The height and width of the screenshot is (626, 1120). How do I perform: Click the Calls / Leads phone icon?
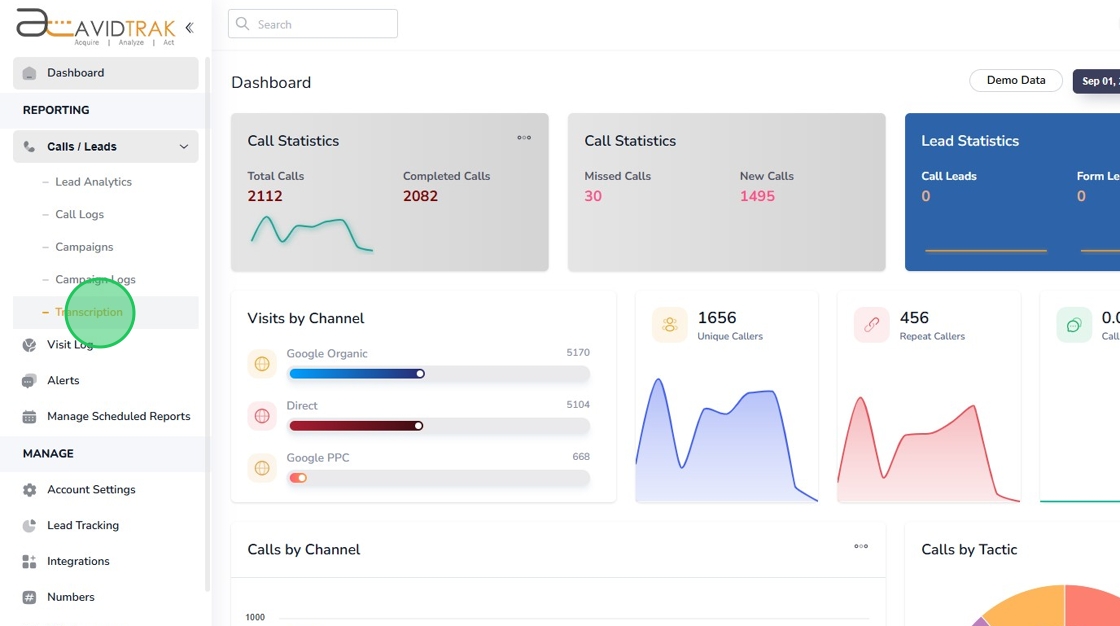29,147
